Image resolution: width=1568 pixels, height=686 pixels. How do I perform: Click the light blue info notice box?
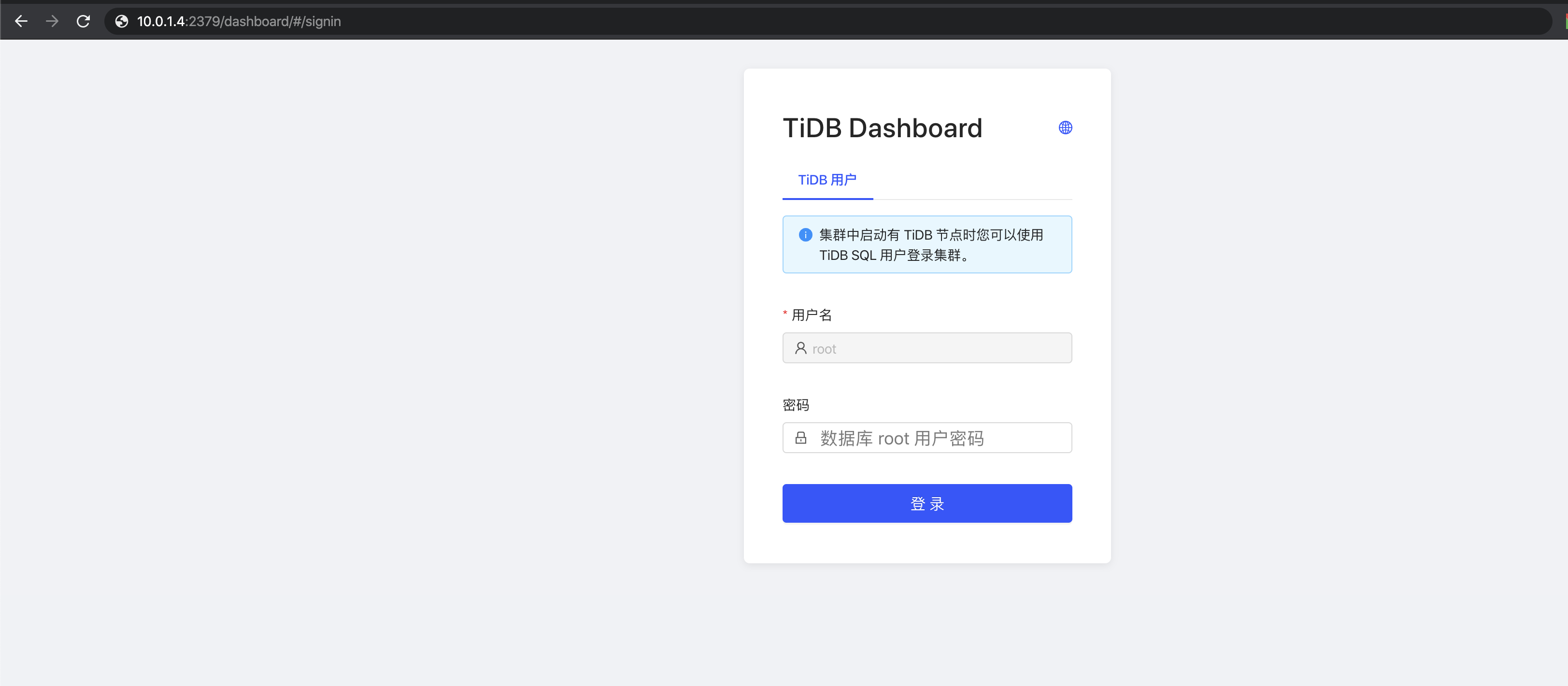[x=927, y=244]
